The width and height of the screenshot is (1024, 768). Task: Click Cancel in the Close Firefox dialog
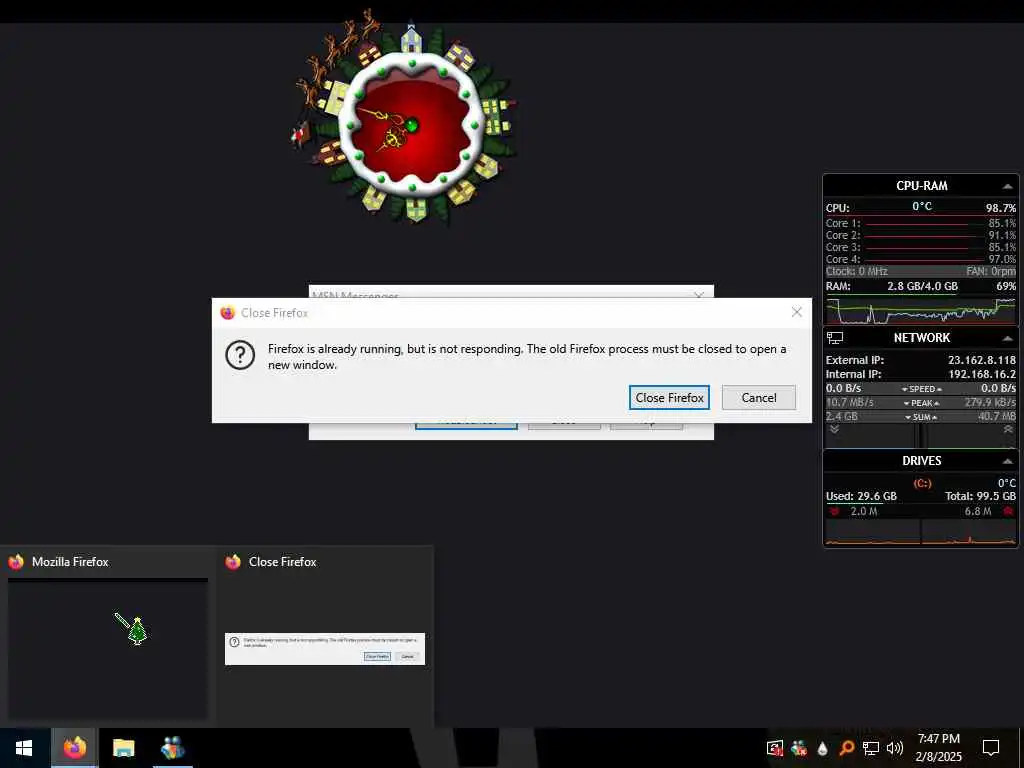tap(759, 398)
